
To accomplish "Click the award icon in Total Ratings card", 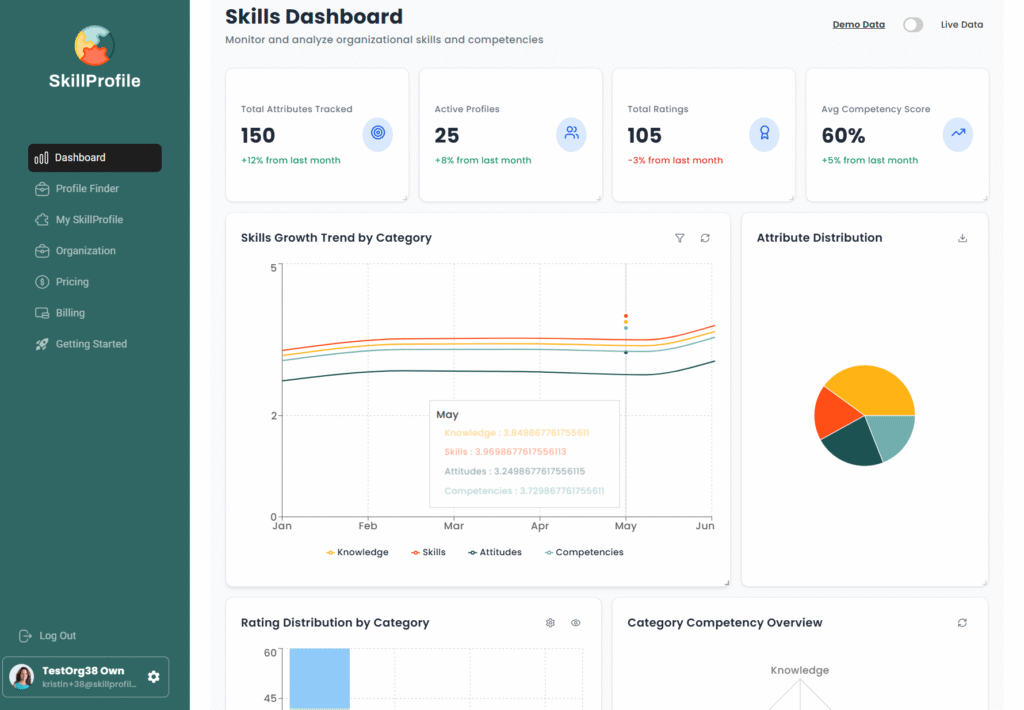I will pos(764,132).
